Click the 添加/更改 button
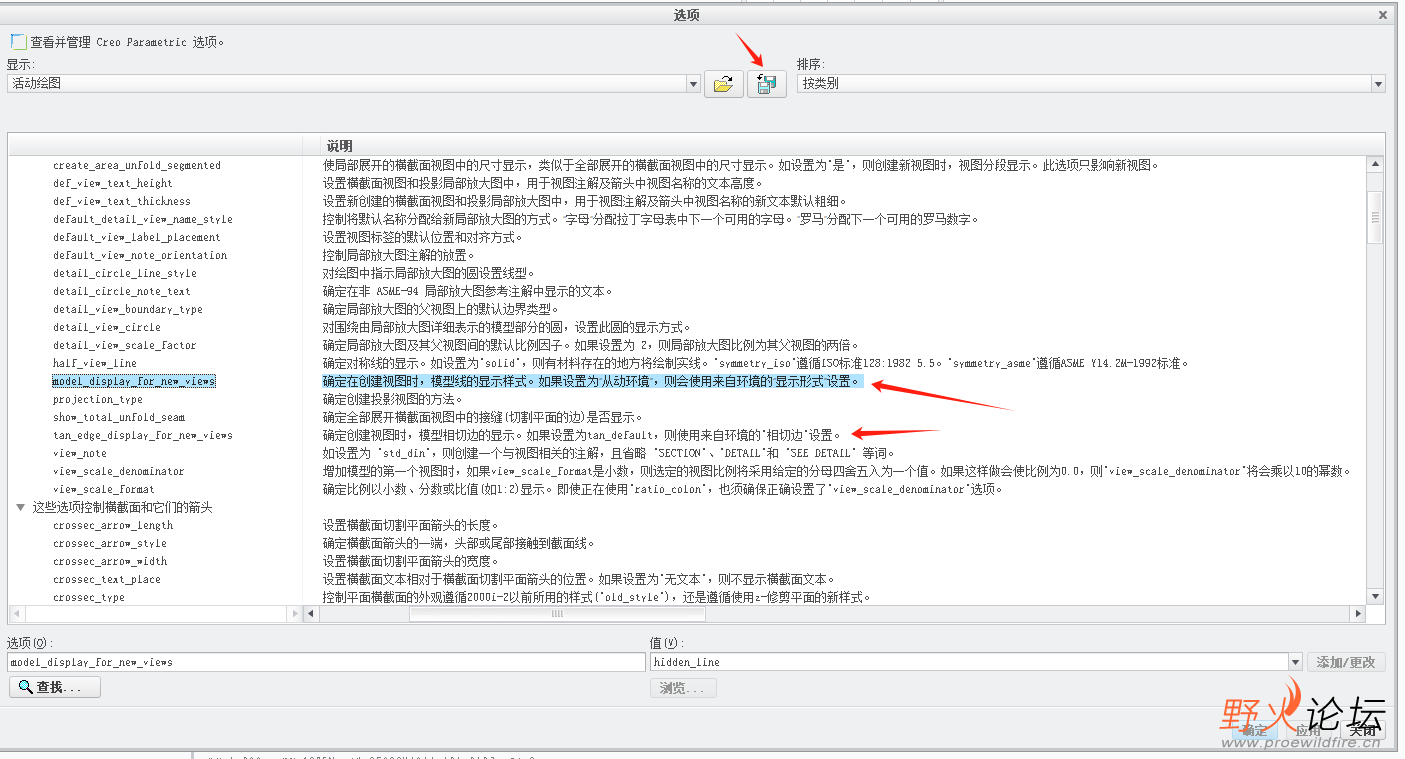This screenshot has width=1405, height=759. pos(1346,662)
